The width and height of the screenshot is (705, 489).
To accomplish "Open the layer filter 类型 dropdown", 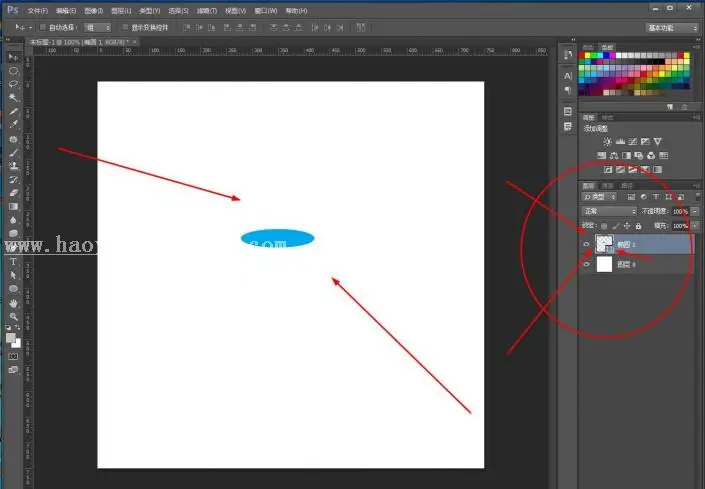I will [599, 197].
